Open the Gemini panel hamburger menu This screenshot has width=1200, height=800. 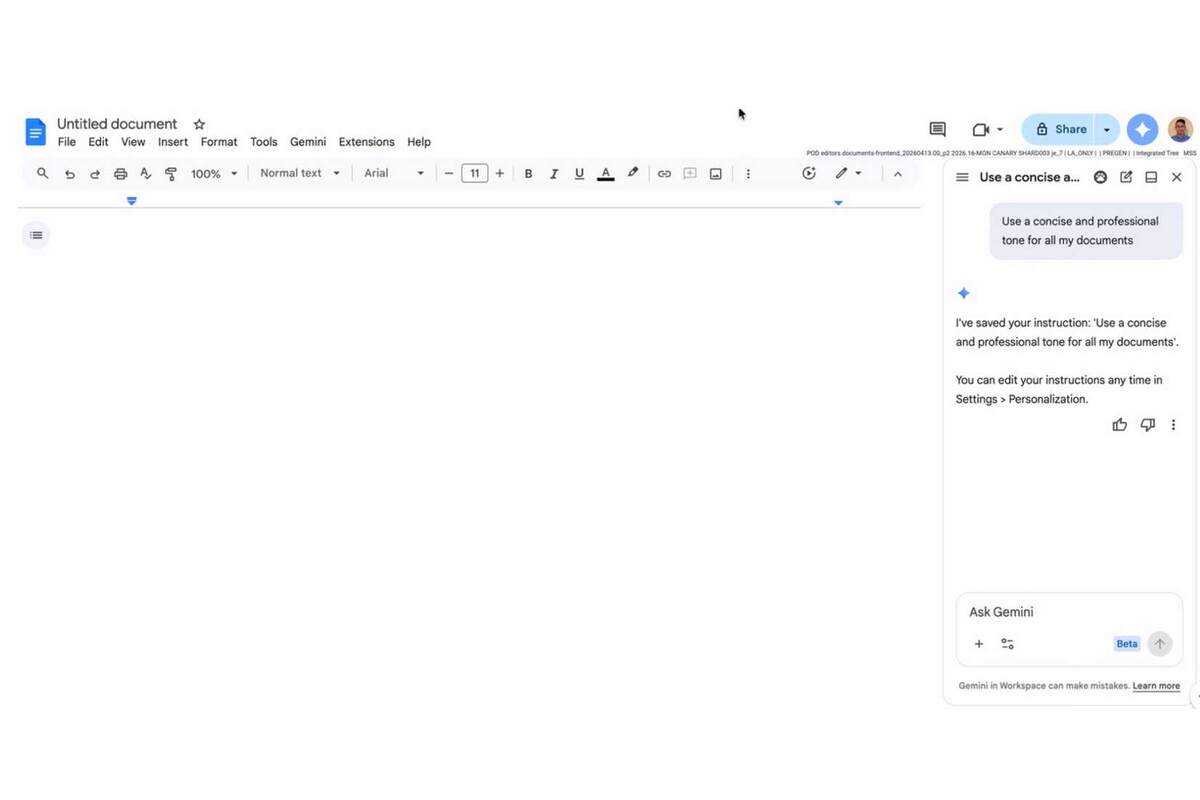(962, 177)
